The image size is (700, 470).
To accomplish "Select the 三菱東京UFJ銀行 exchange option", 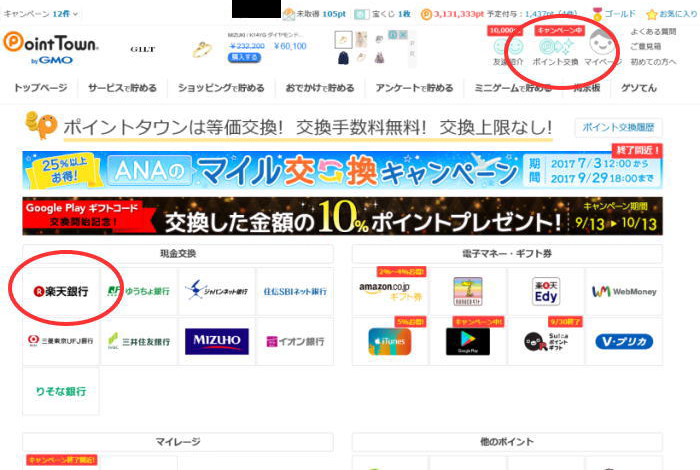I will (x=61, y=341).
